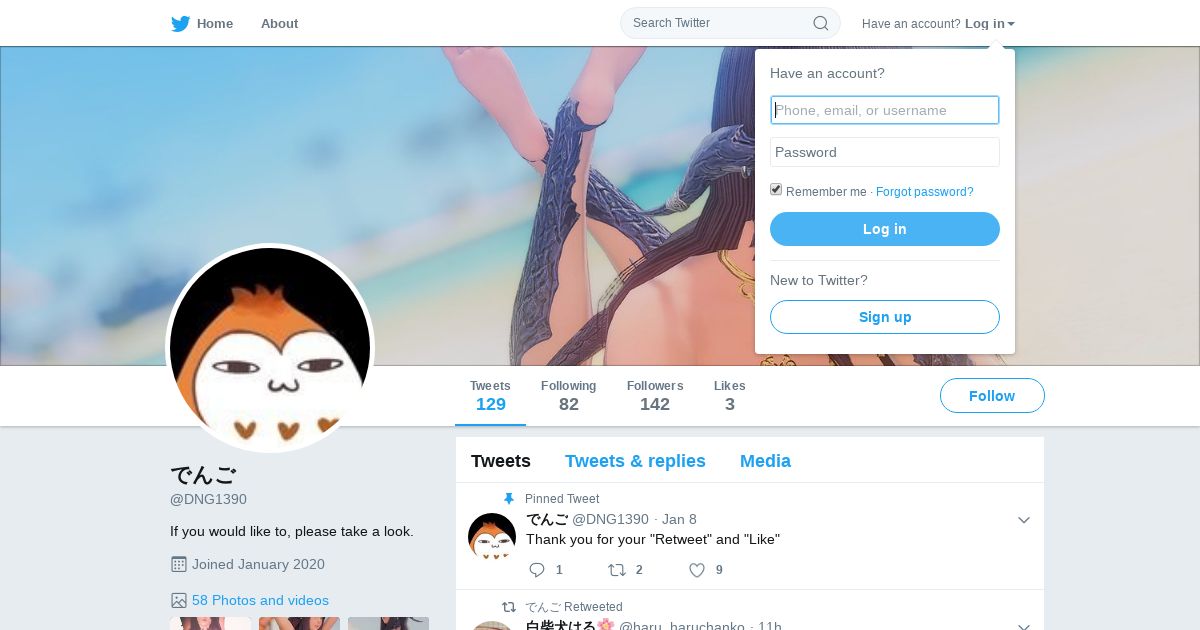The height and width of the screenshot is (630, 1200).
Task: Focus the Password input field
Action: (x=885, y=152)
